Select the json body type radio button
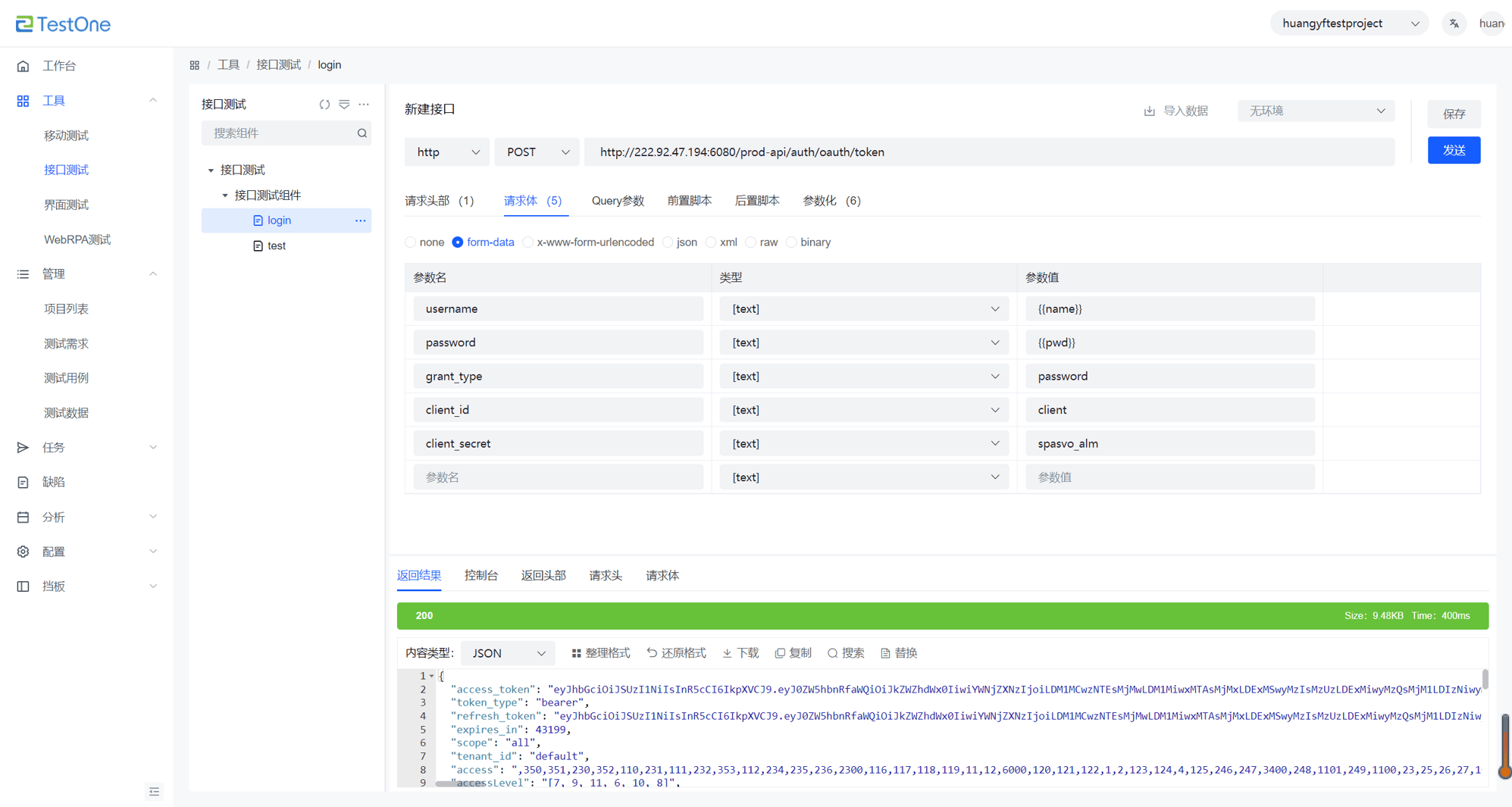Image resolution: width=1512 pixels, height=807 pixels. click(x=668, y=242)
